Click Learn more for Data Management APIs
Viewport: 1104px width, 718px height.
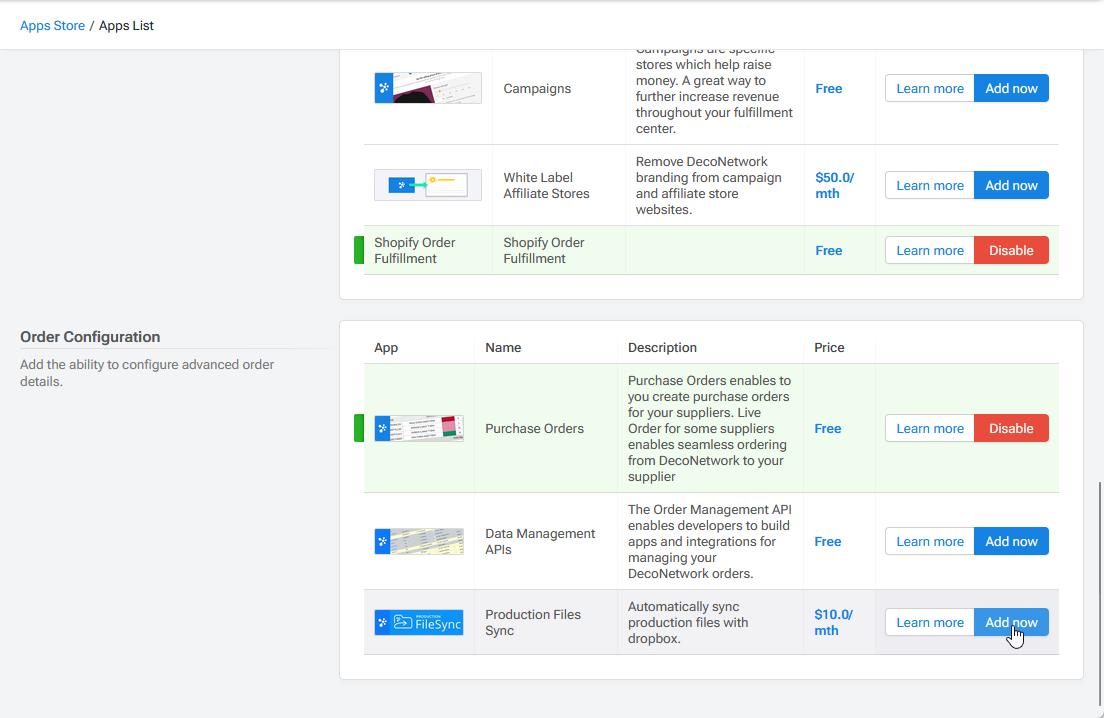click(x=929, y=541)
